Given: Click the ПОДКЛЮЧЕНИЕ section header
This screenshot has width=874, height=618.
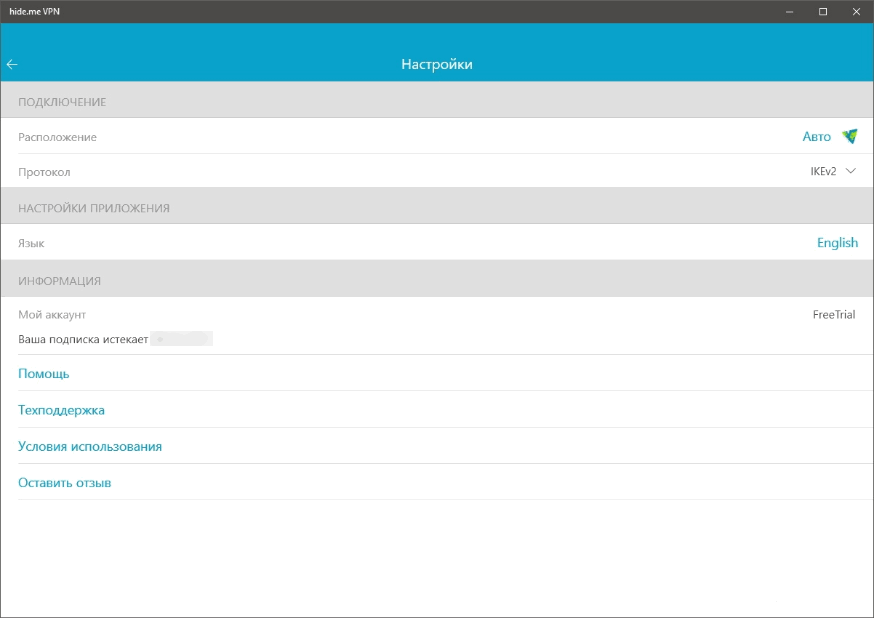Looking at the screenshot, I should tap(62, 102).
